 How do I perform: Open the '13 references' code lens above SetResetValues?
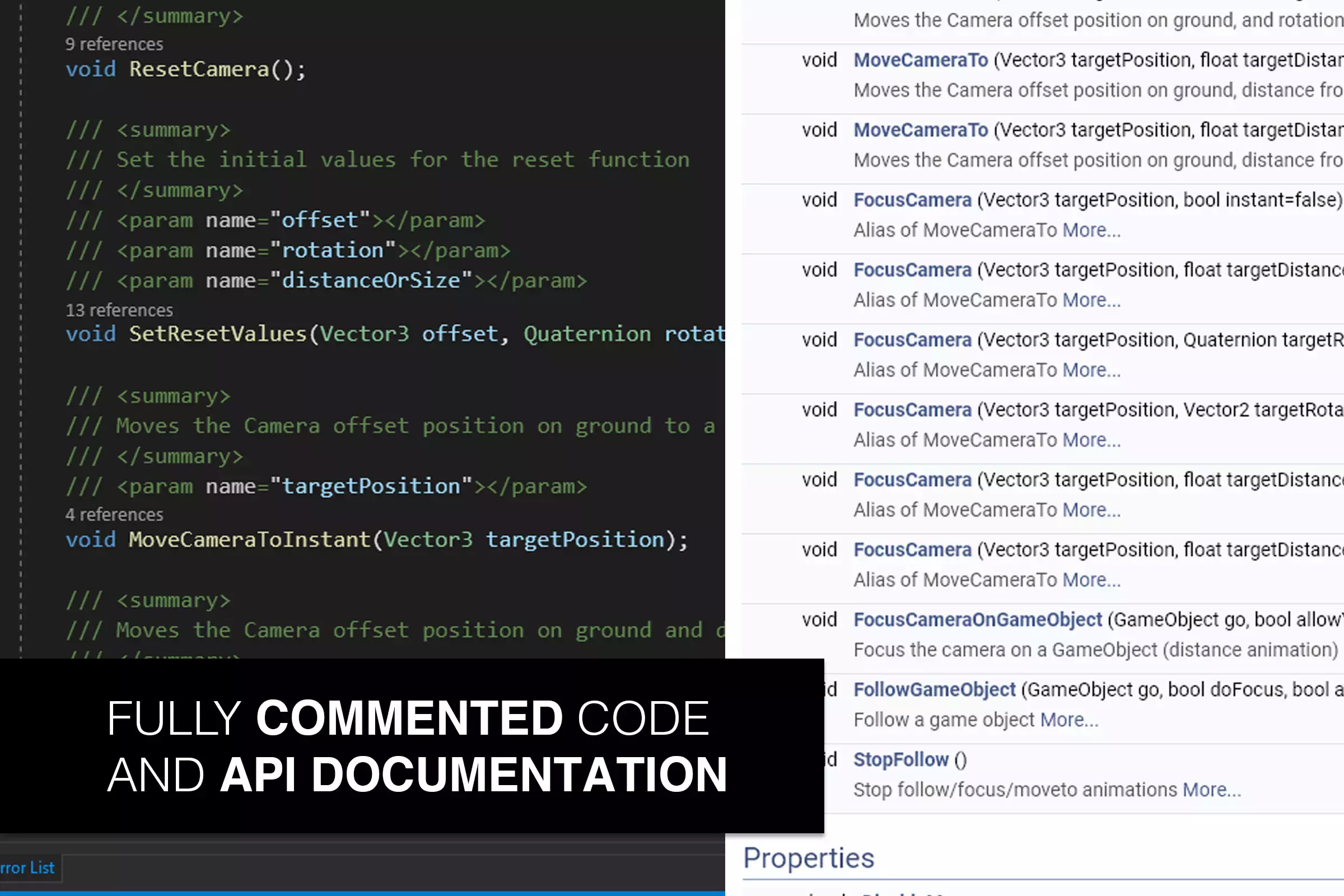(119, 310)
